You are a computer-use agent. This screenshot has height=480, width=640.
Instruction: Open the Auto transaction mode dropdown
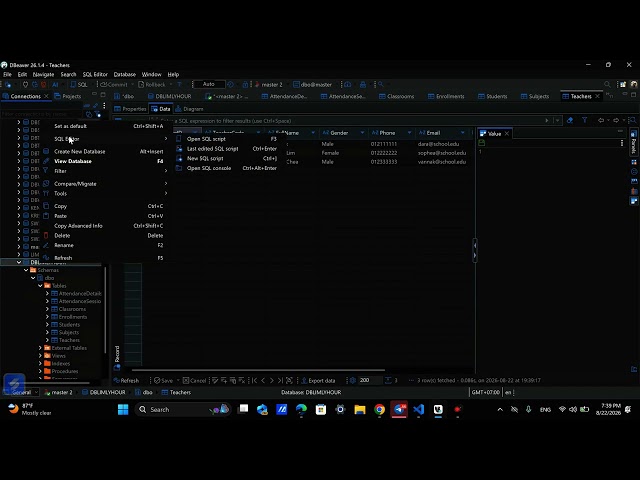pyautogui.click(x=209, y=84)
